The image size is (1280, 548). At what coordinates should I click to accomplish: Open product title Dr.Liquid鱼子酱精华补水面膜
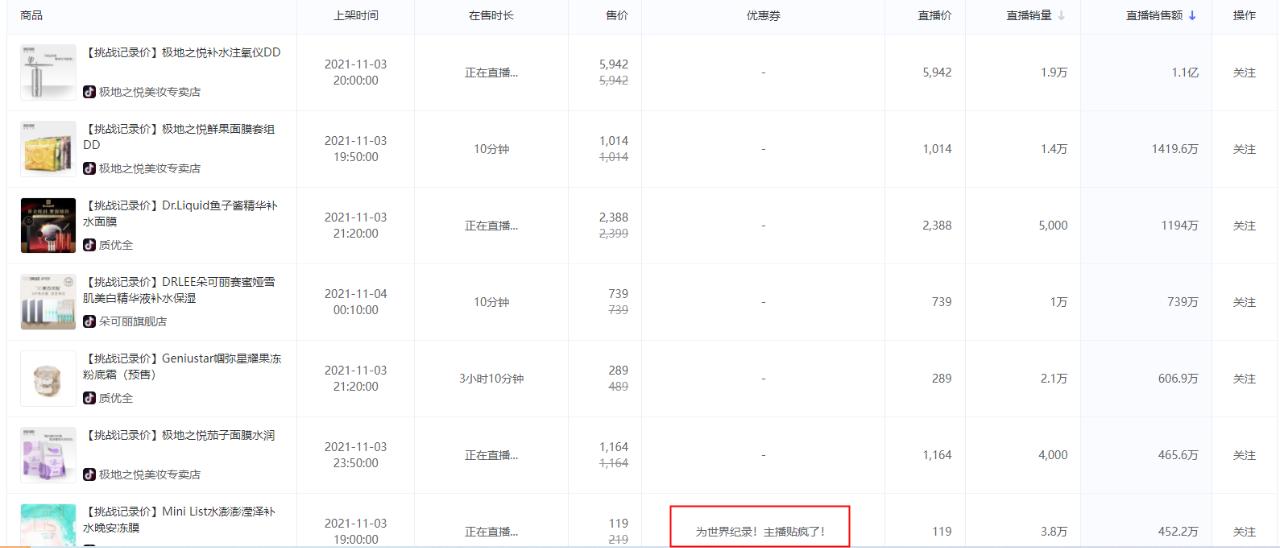click(x=179, y=214)
